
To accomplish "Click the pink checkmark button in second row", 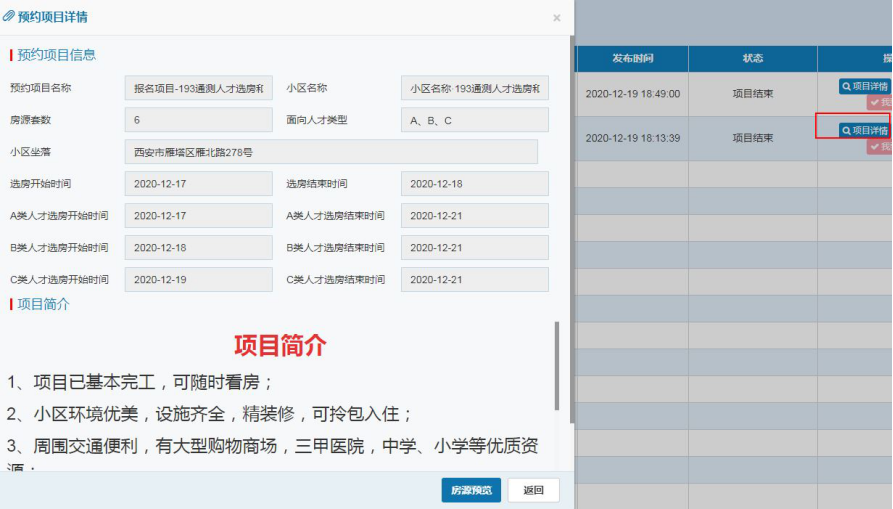I will [880, 147].
